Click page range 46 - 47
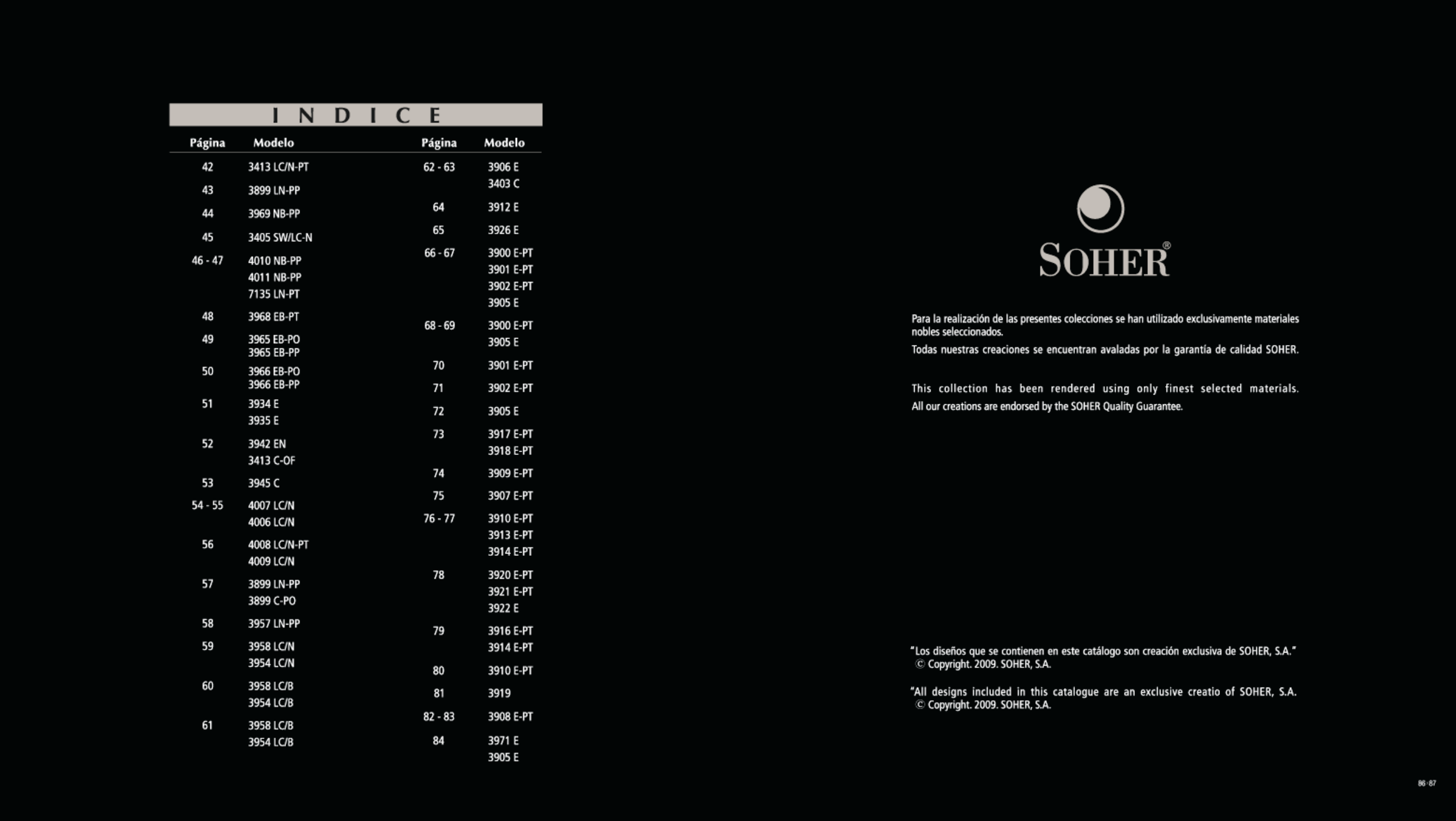Screen dimensions: 1456x821 (x=207, y=260)
